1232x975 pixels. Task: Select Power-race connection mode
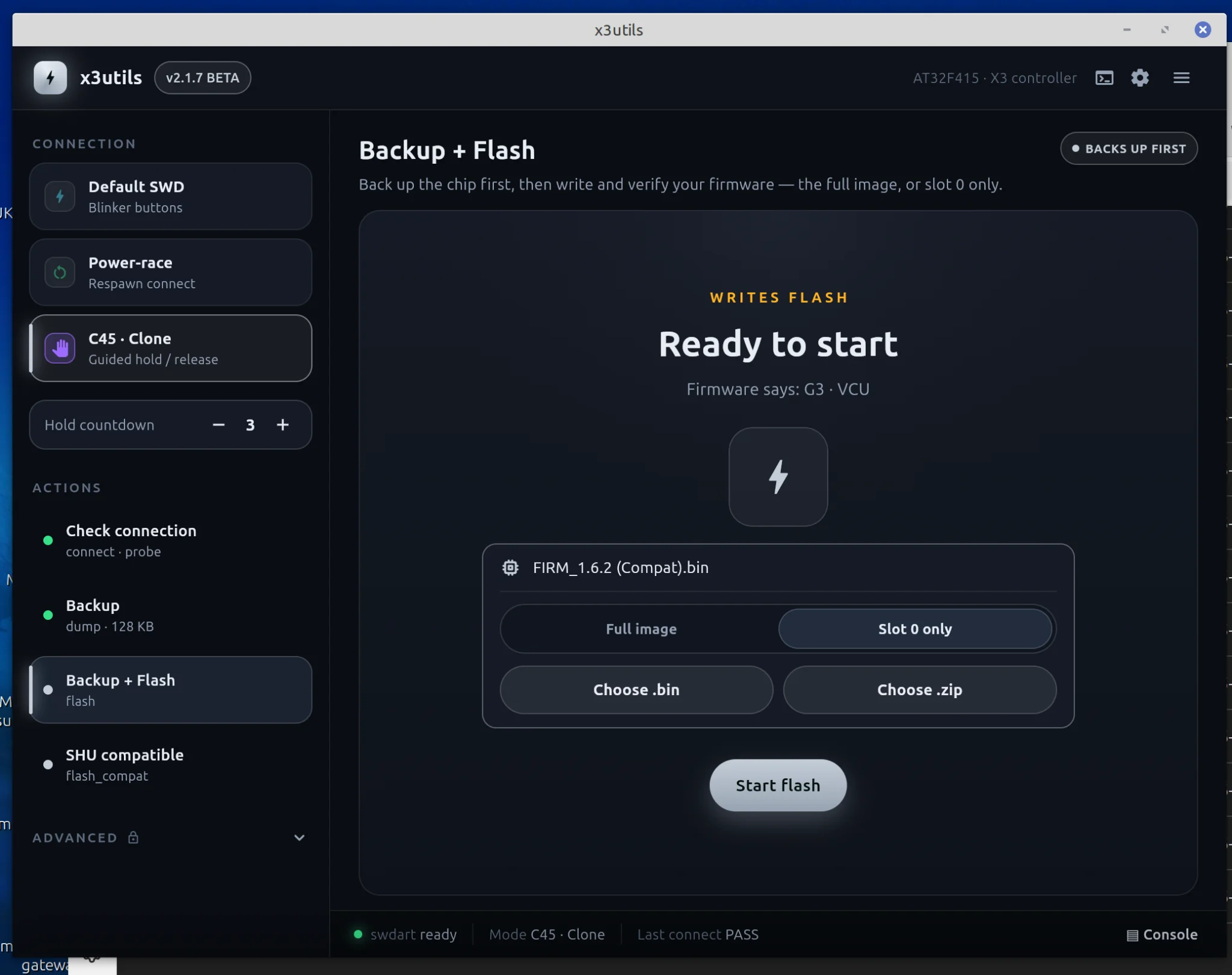click(x=171, y=273)
